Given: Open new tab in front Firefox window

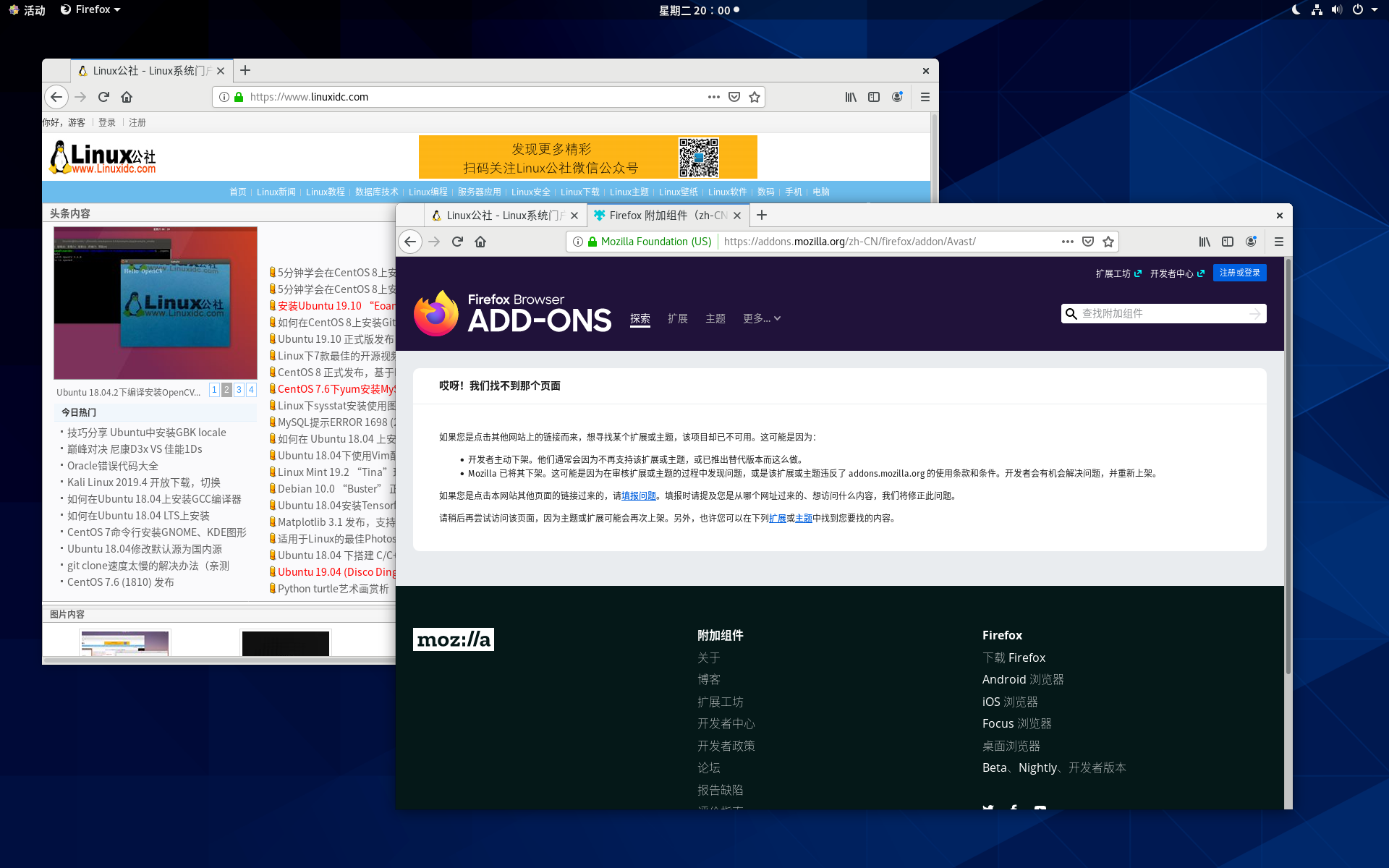Looking at the screenshot, I should click(x=762, y=215).
